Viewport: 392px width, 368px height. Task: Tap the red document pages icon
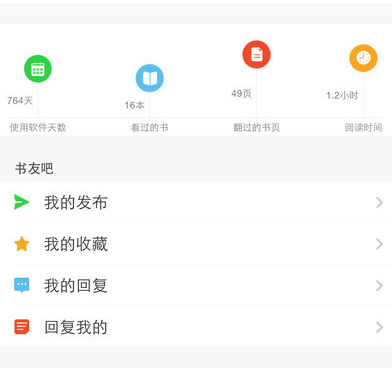click(x=256, y=54)
